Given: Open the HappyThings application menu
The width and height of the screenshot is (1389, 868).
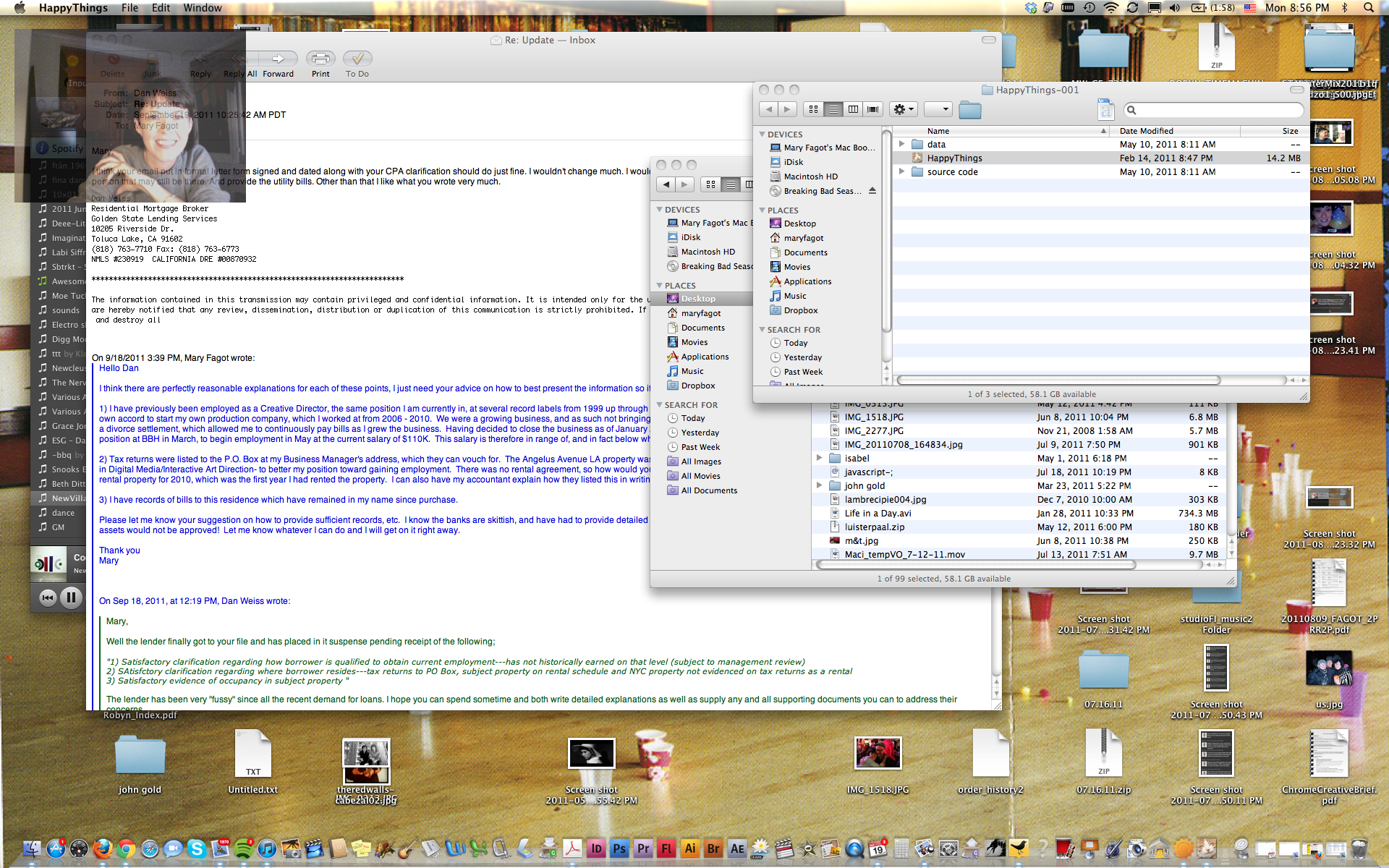Looking at the screenshot, I should point(73,8).
